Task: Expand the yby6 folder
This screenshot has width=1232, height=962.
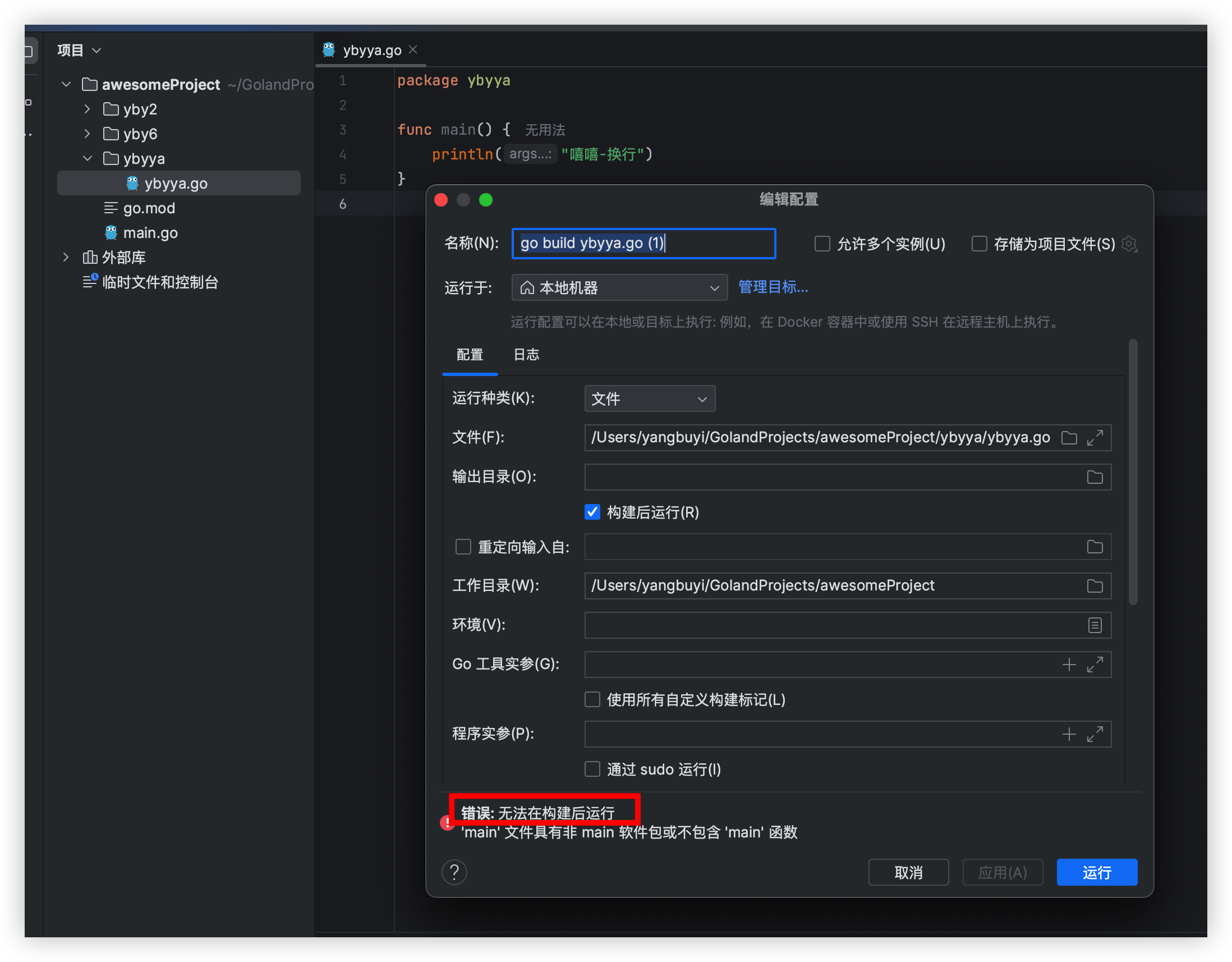Action: click(87, 134)
